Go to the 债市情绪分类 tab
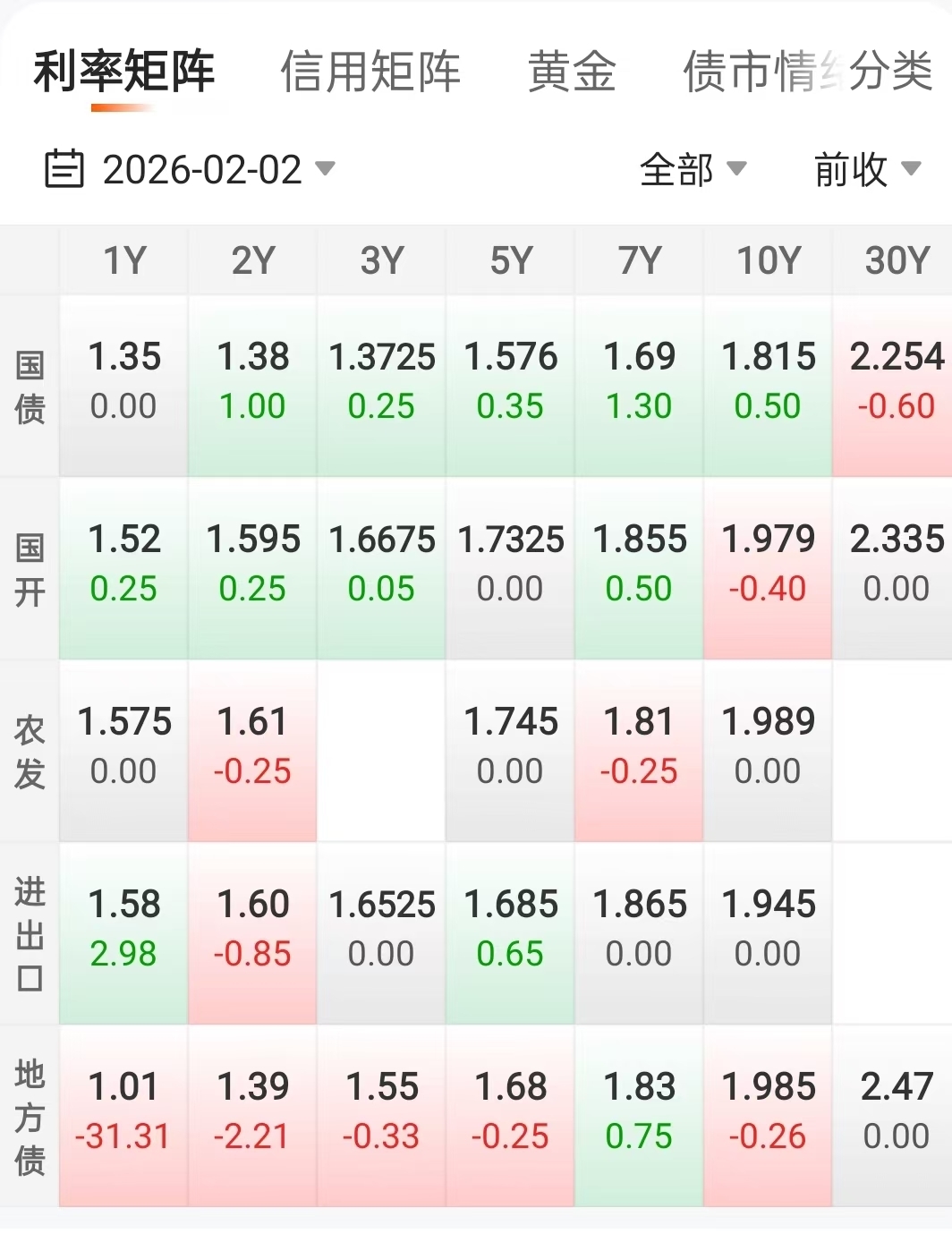The width and height of the screenshot is (952, 1242). (807, 72)
